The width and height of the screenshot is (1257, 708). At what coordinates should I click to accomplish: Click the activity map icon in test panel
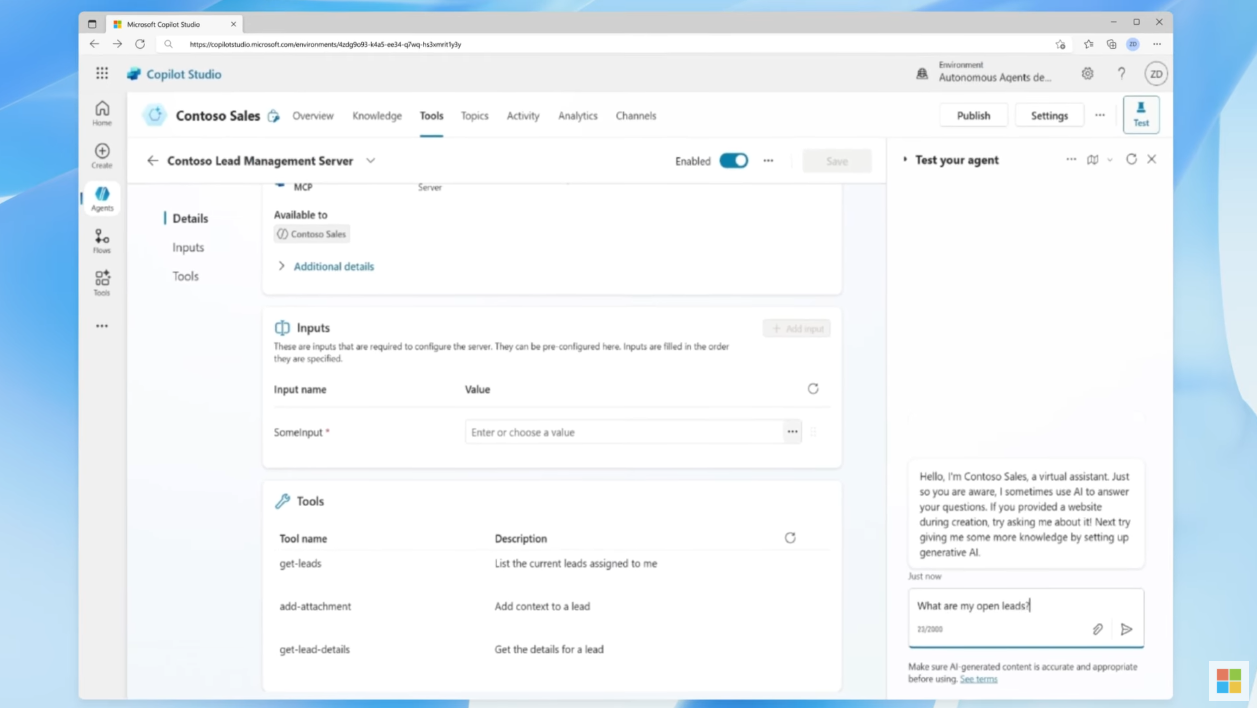[1093, 159]
